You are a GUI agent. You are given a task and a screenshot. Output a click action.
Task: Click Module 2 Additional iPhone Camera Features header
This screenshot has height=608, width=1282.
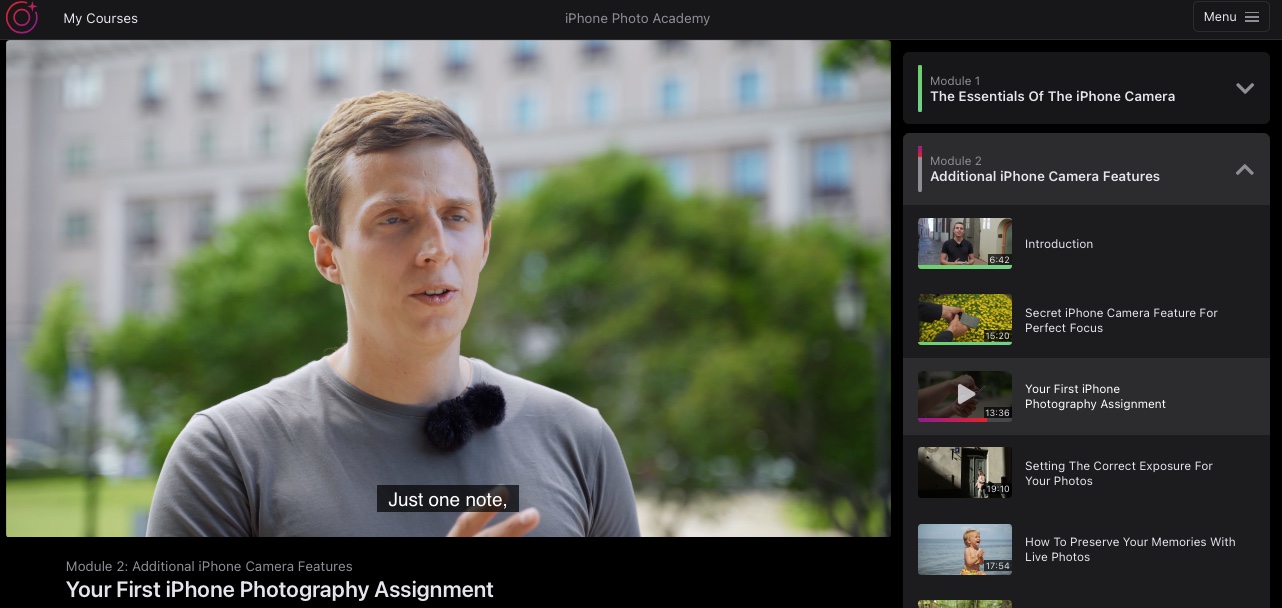tap(1086, 169)
